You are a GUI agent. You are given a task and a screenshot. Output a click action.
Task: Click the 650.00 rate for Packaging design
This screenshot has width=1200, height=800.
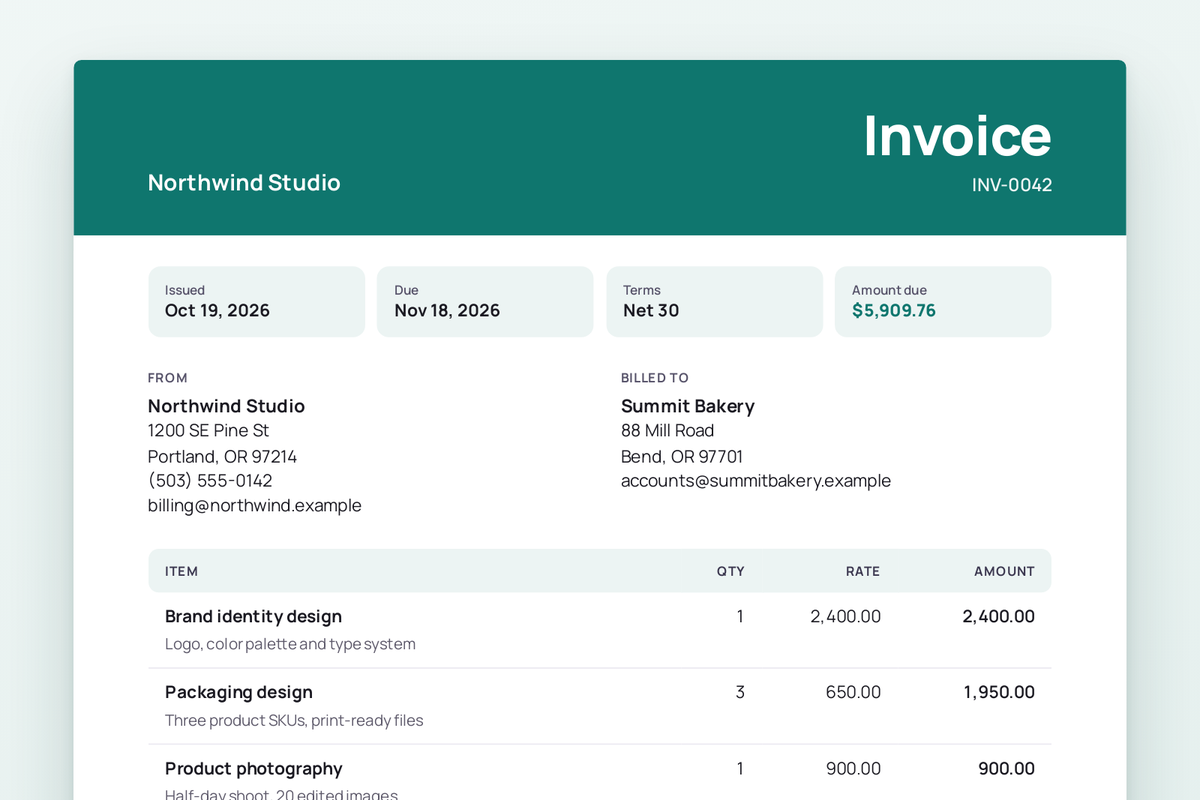[x=854, y=692]
